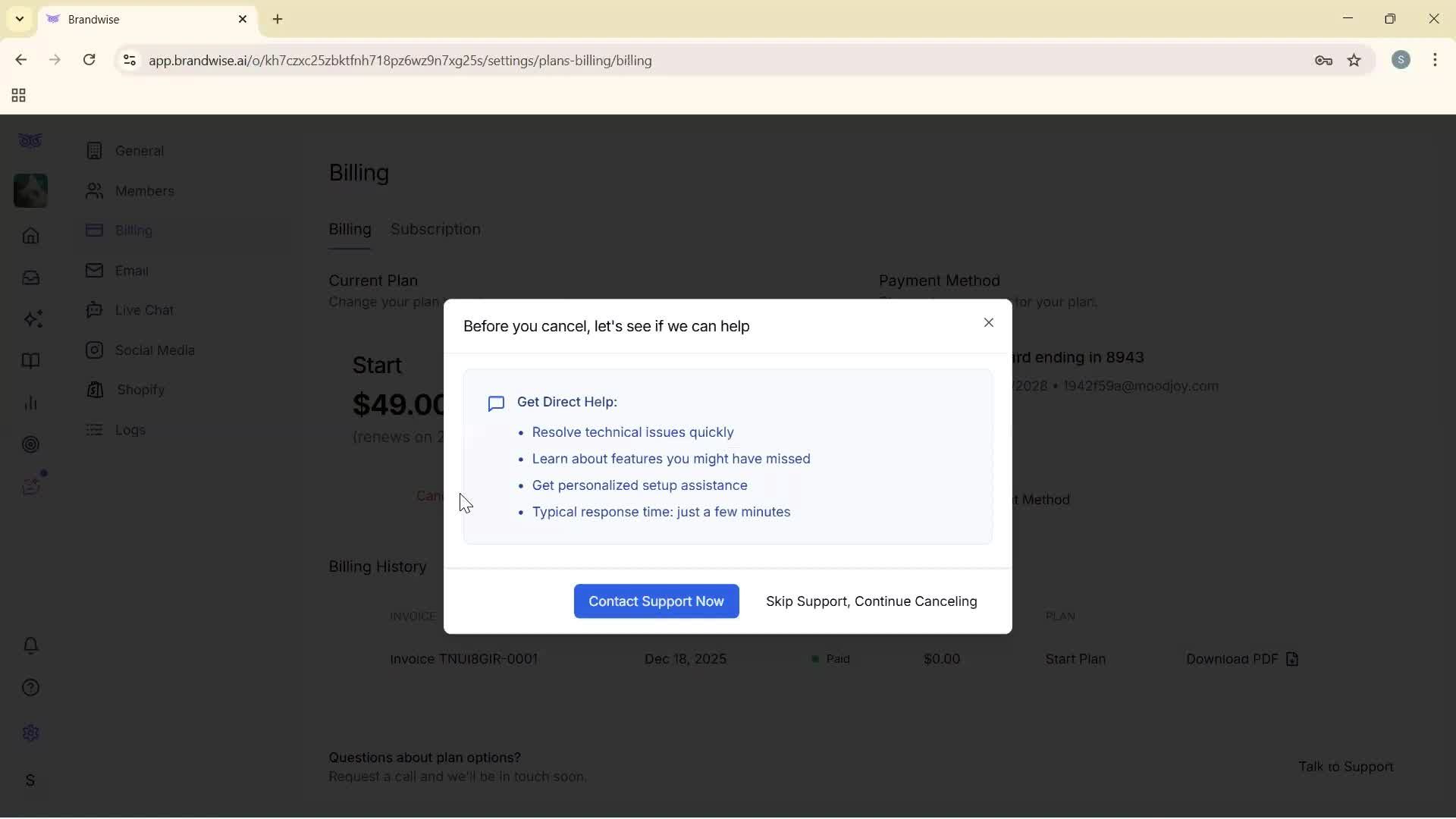Click the notifications bell icon
The image size is (1456, 819).
point(30,645)
